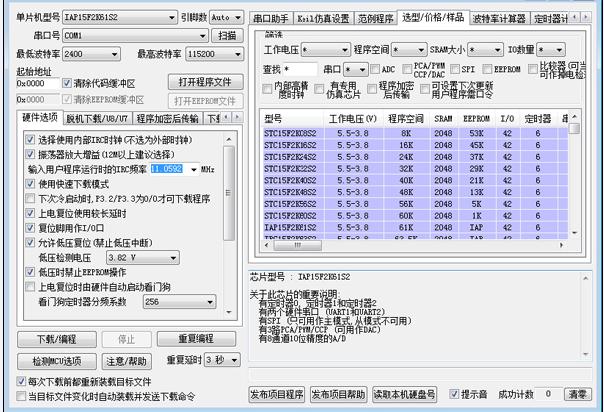Image resolution: width=604 pixels, height=412 pixels.
Task: Open 最低波特率 2400 dropdown
Action: tap(91, 54)
